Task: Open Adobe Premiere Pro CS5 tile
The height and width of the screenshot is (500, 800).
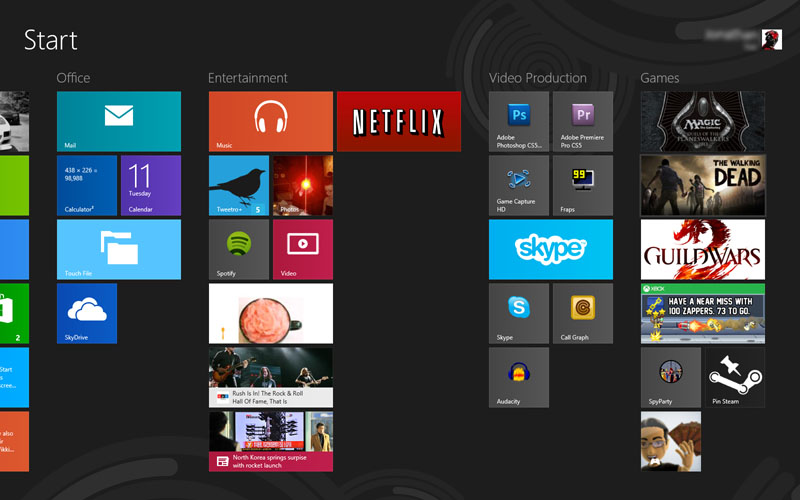Action: point(582,121)
